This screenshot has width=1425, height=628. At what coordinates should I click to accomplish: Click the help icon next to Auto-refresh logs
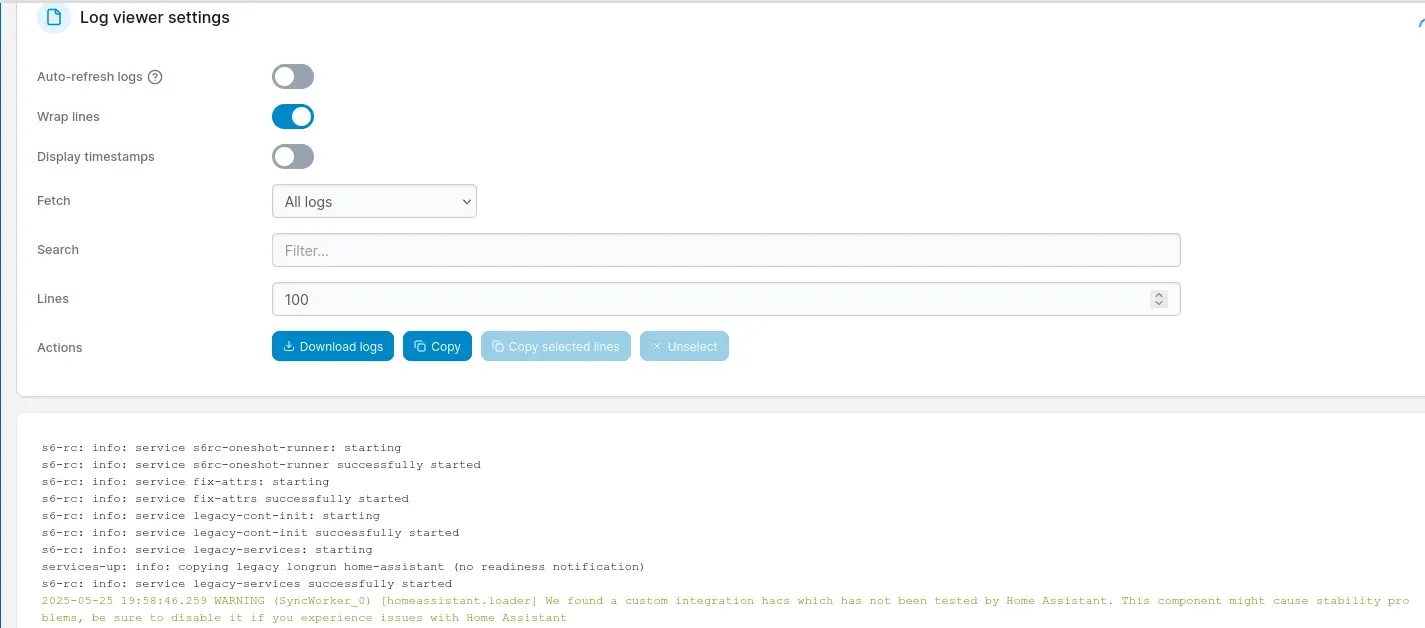(x=155, y=77)
